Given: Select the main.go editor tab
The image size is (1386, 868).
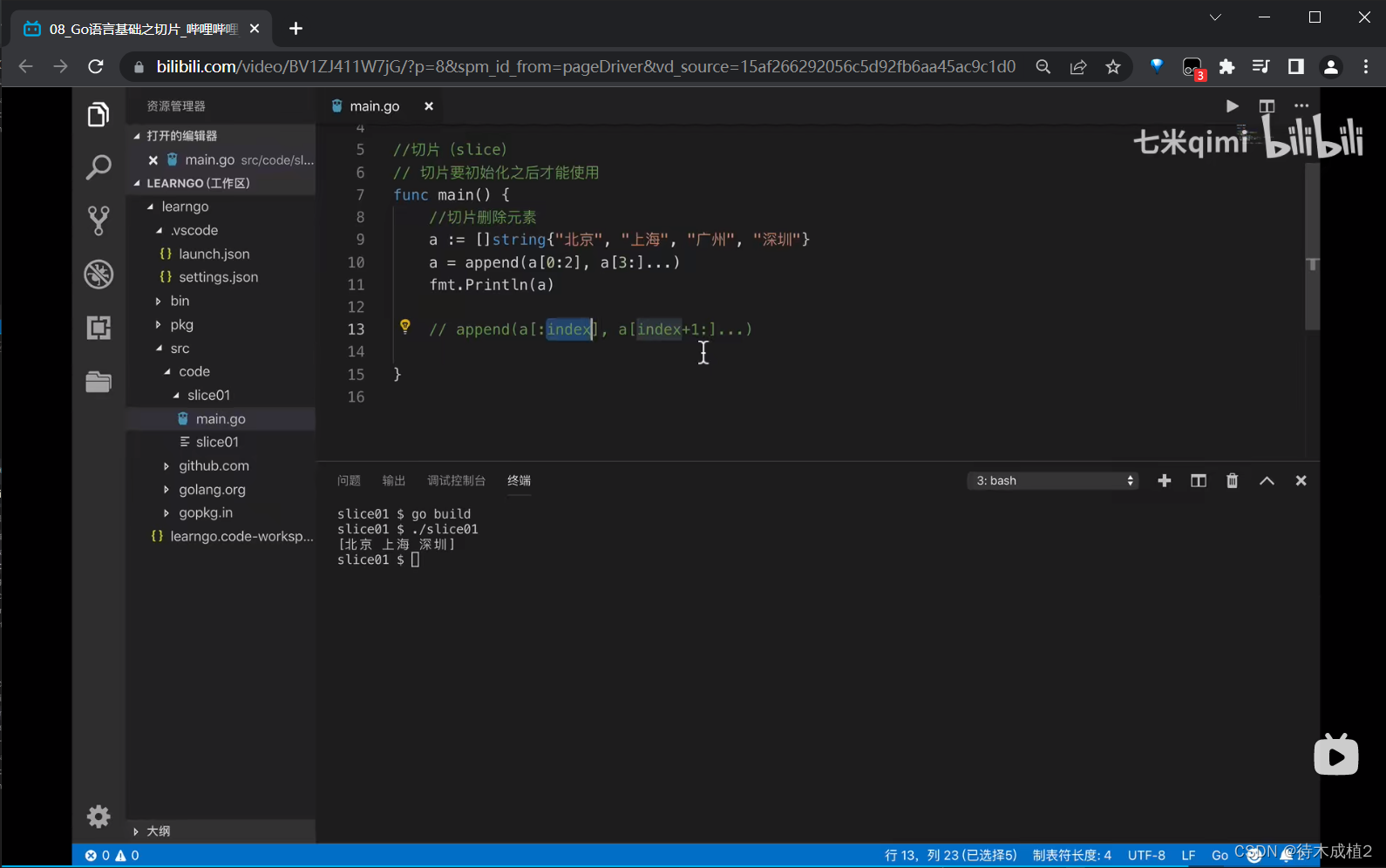Looking at the screenshot, I should [x=375, y=106].
